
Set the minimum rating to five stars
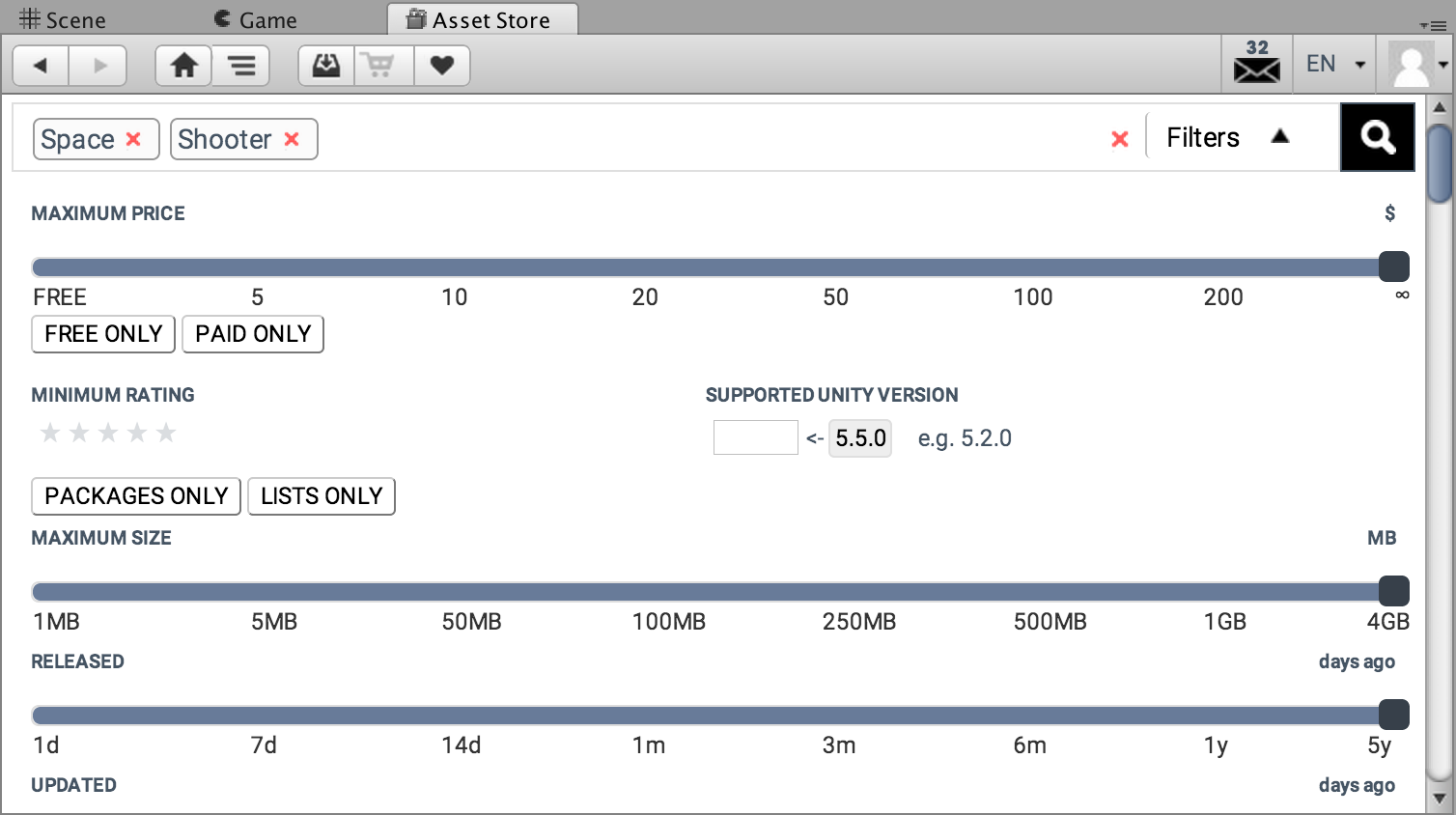[166, 433]
